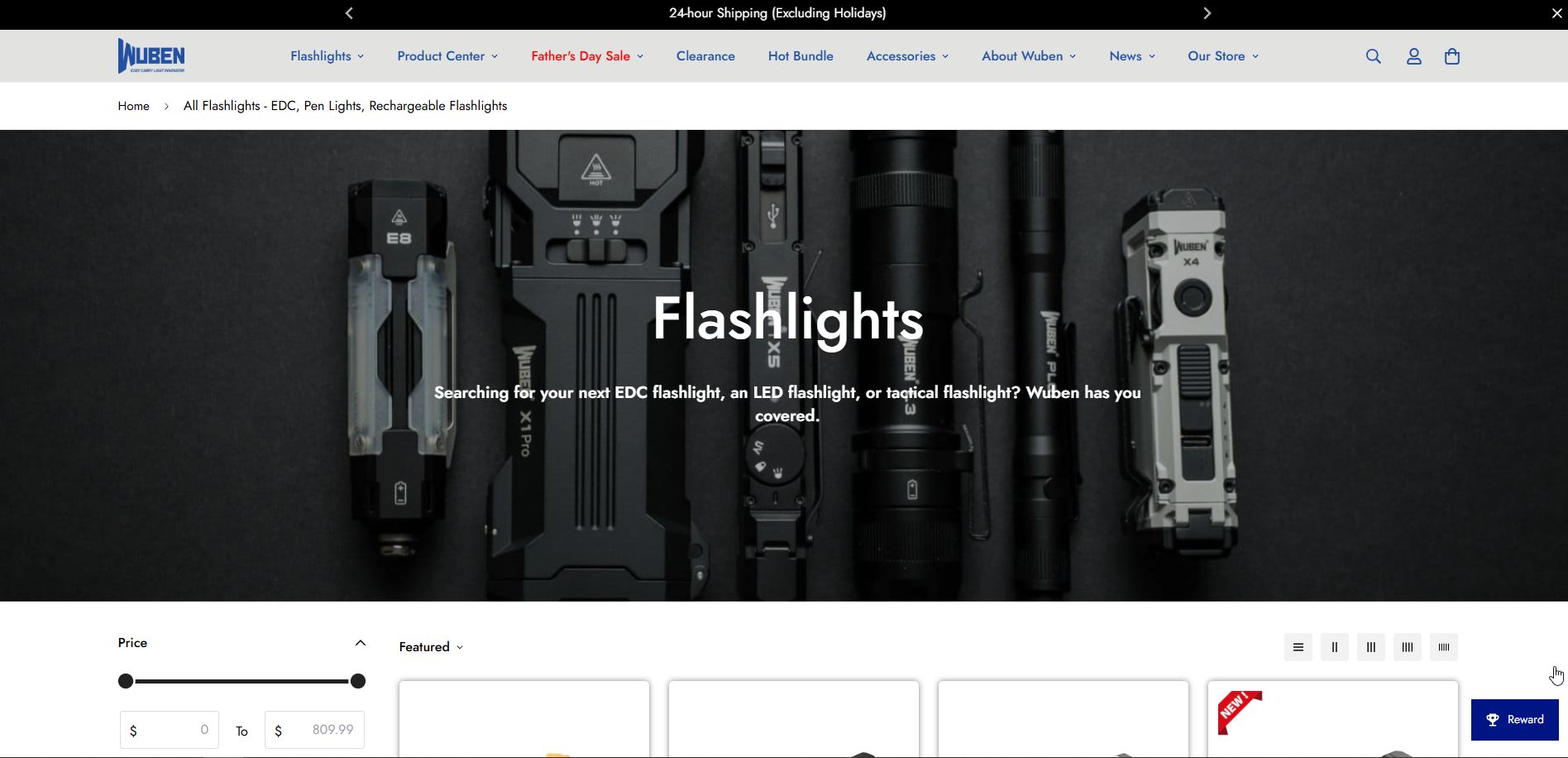This screenshot has width=1568, height=758.
Task: Open the shopping cart bag icon
Action: [x=1452, y=56]
